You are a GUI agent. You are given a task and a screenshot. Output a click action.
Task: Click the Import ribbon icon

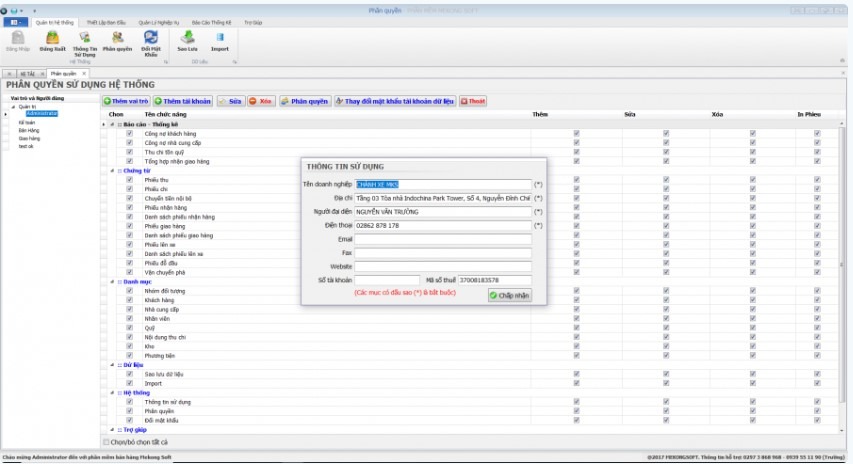click(x=219, y=40)
